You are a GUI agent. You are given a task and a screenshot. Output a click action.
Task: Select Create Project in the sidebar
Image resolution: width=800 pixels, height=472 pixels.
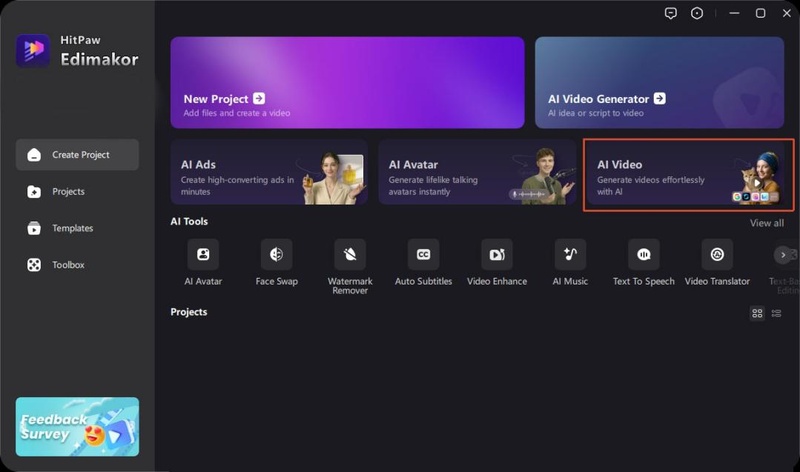(x=77, y=155)
